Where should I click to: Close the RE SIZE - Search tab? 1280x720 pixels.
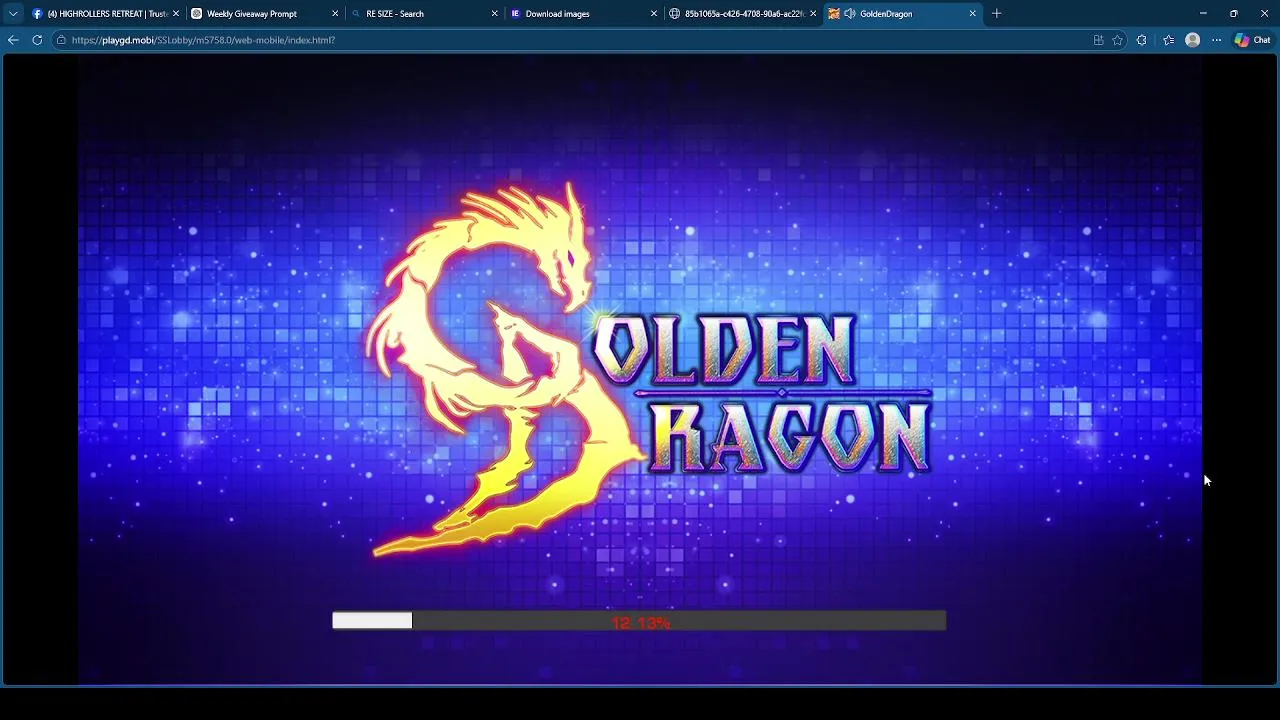(x=494, y=14)
